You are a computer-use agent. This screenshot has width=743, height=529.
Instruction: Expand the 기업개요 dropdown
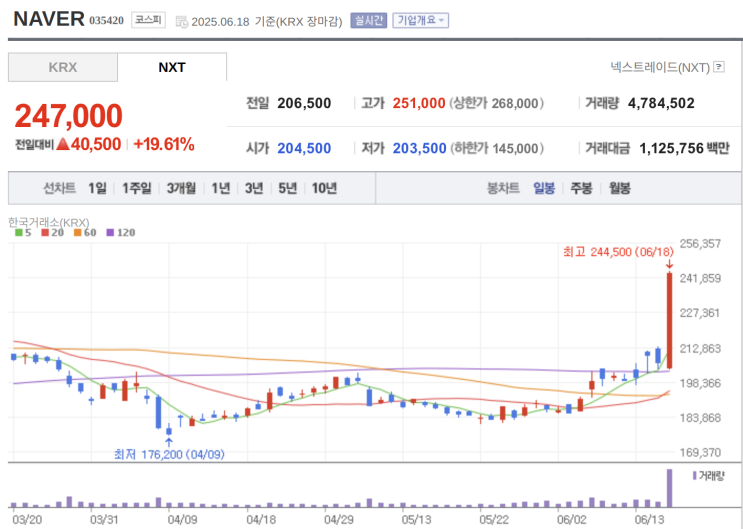(420, 20)
